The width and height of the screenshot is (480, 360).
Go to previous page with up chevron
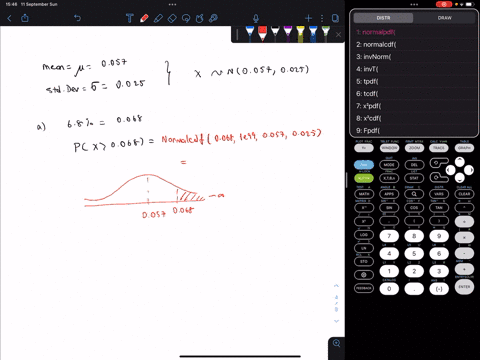336,286
